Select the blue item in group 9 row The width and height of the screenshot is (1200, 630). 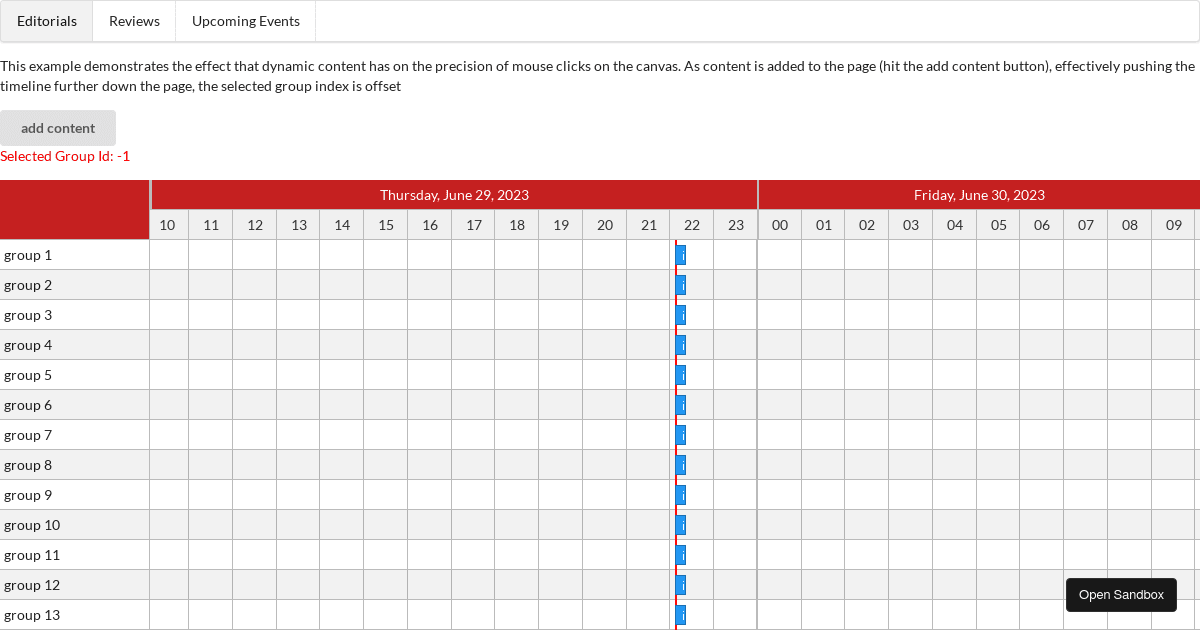681,495
